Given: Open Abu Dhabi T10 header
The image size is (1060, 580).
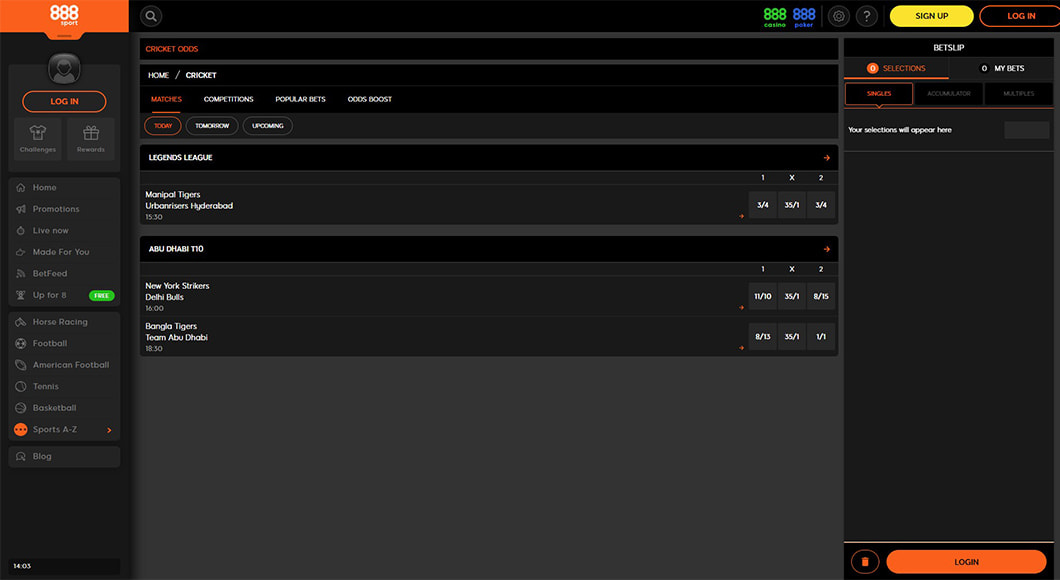Looking at the screenshot, I should [x=489, y=249].
